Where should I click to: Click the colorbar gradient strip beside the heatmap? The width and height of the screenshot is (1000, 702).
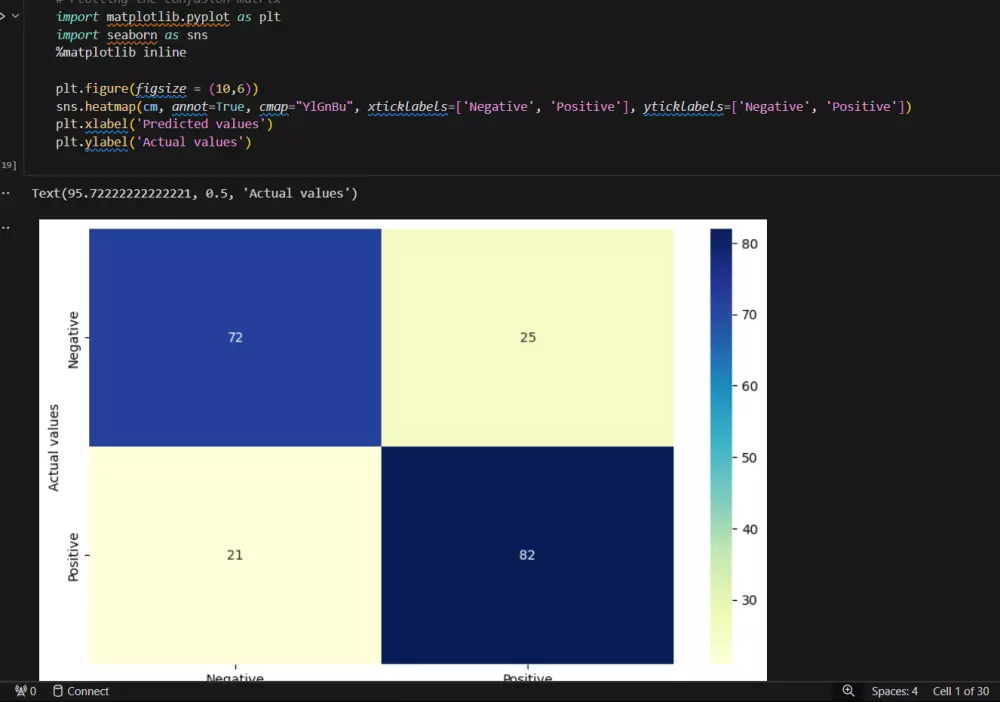tap(721, 446)
